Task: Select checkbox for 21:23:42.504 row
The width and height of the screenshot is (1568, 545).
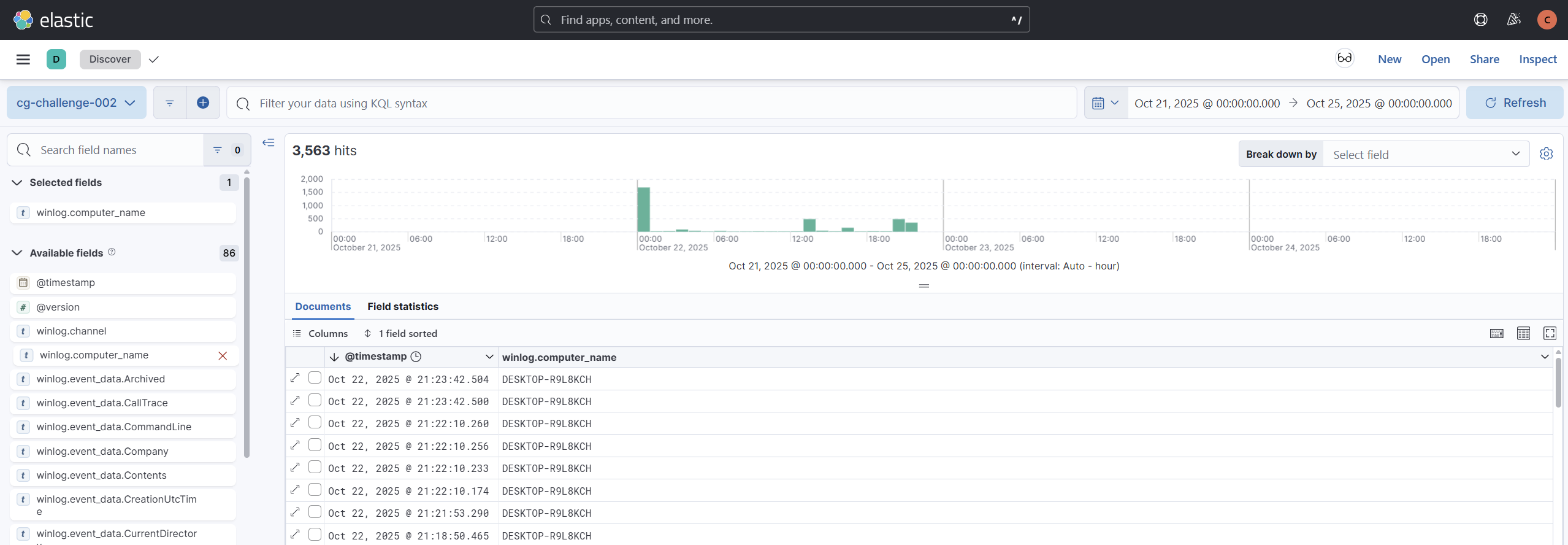Action: pos(315,378)
